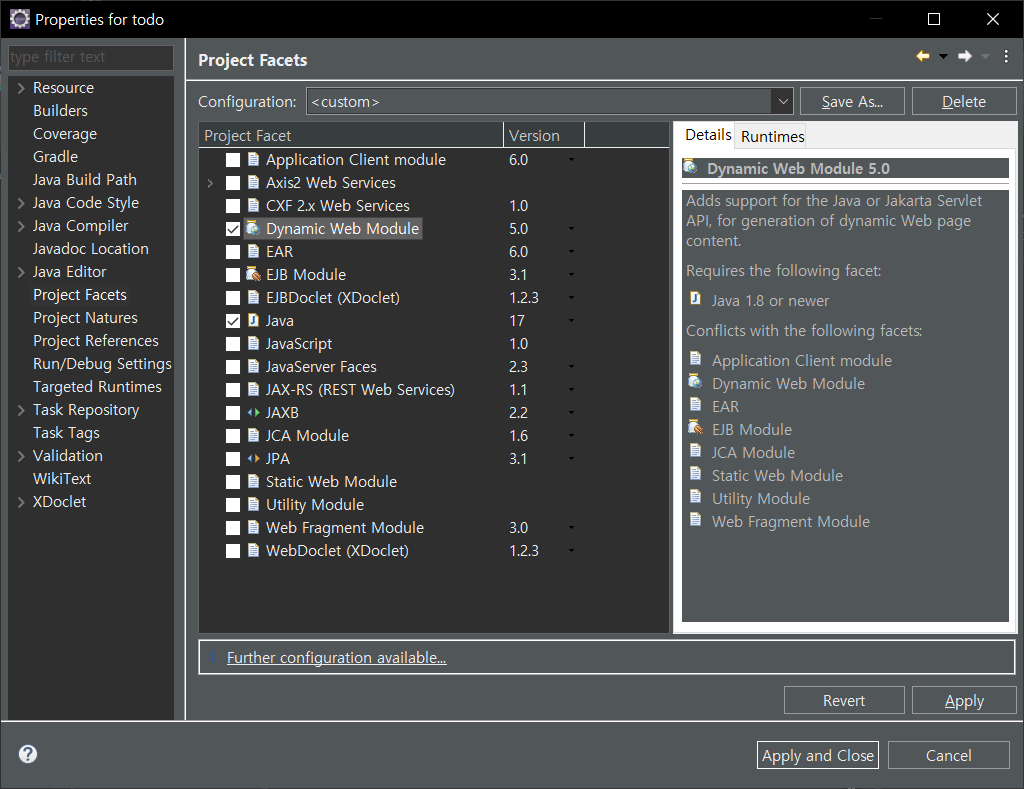Click the Java 1.8 or newer icon
The height and width of the screenshot is (789, 1024).
click(x=696, y=299)
